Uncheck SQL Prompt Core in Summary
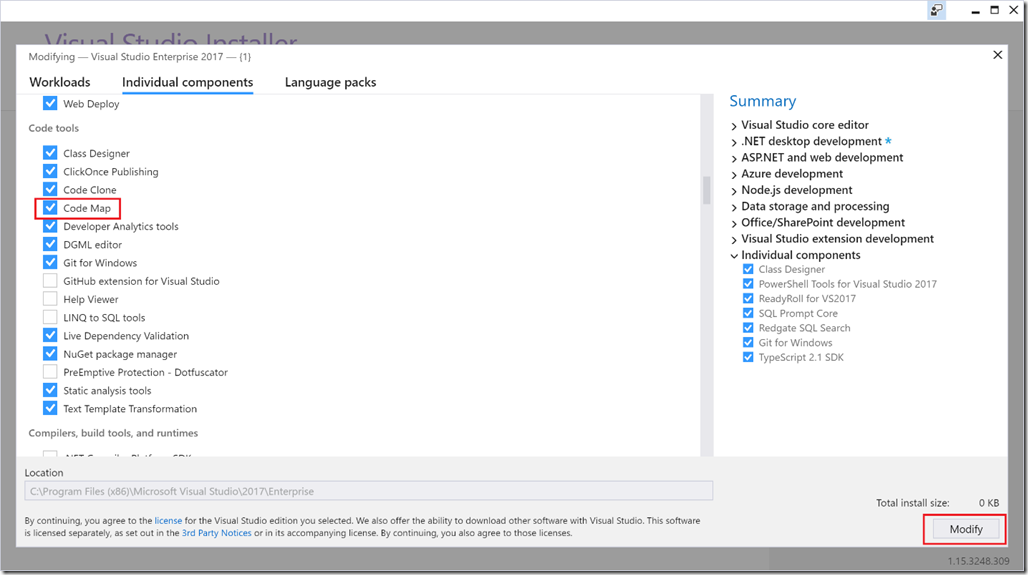The height and width of the screenshot is (575, 1028). click(748, 313)
